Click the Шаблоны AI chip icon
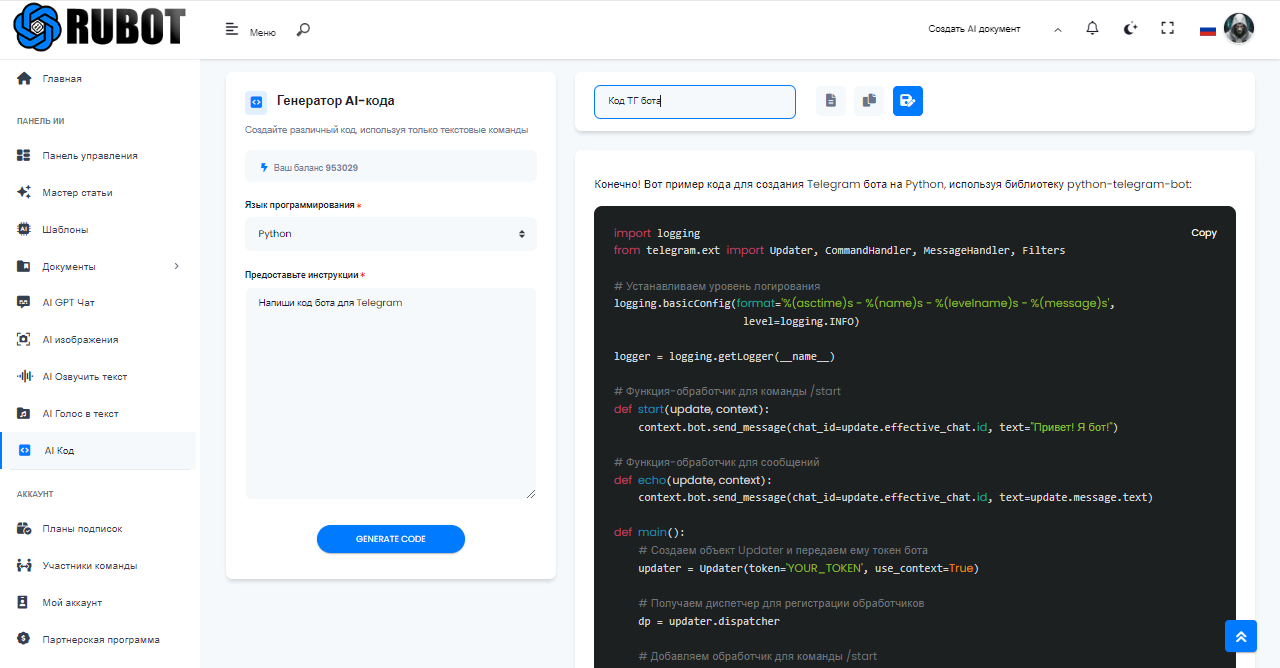Image resolution: width=1280 pixels, height=668 pixels. 24,229
